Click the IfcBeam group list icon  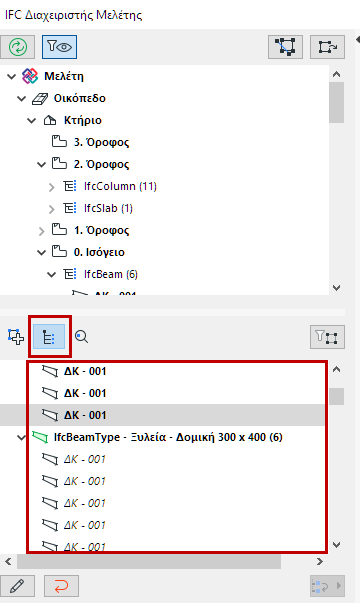(x=70, y=274)
